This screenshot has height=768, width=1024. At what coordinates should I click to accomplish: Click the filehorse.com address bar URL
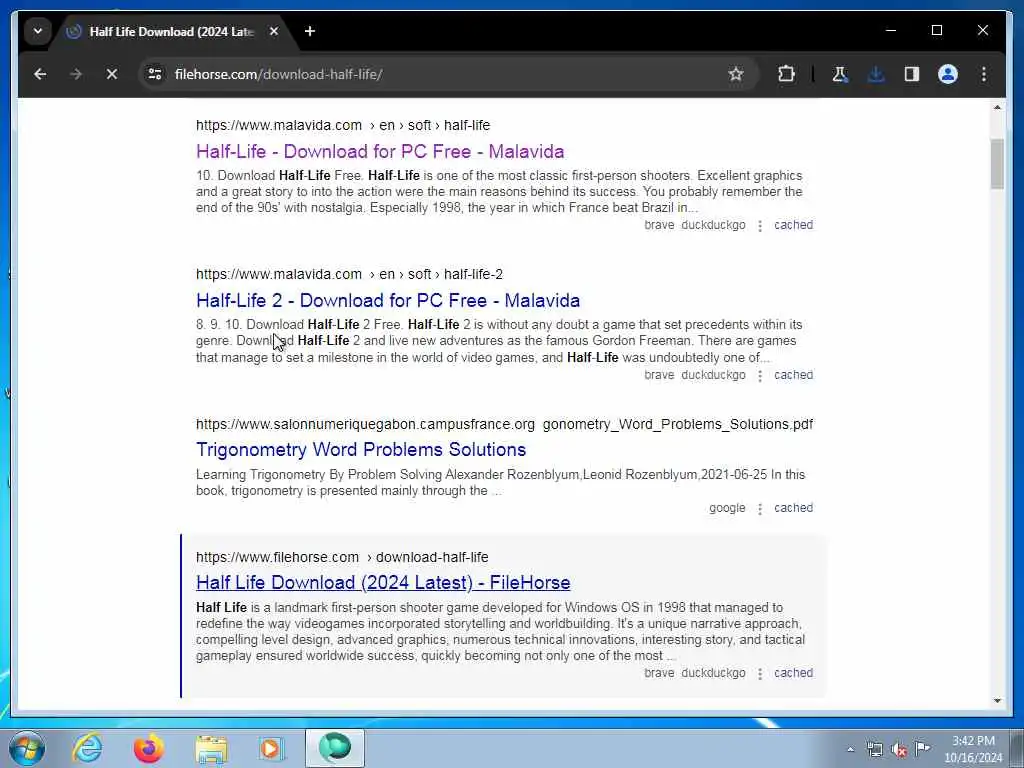click(x=278, y=74)
